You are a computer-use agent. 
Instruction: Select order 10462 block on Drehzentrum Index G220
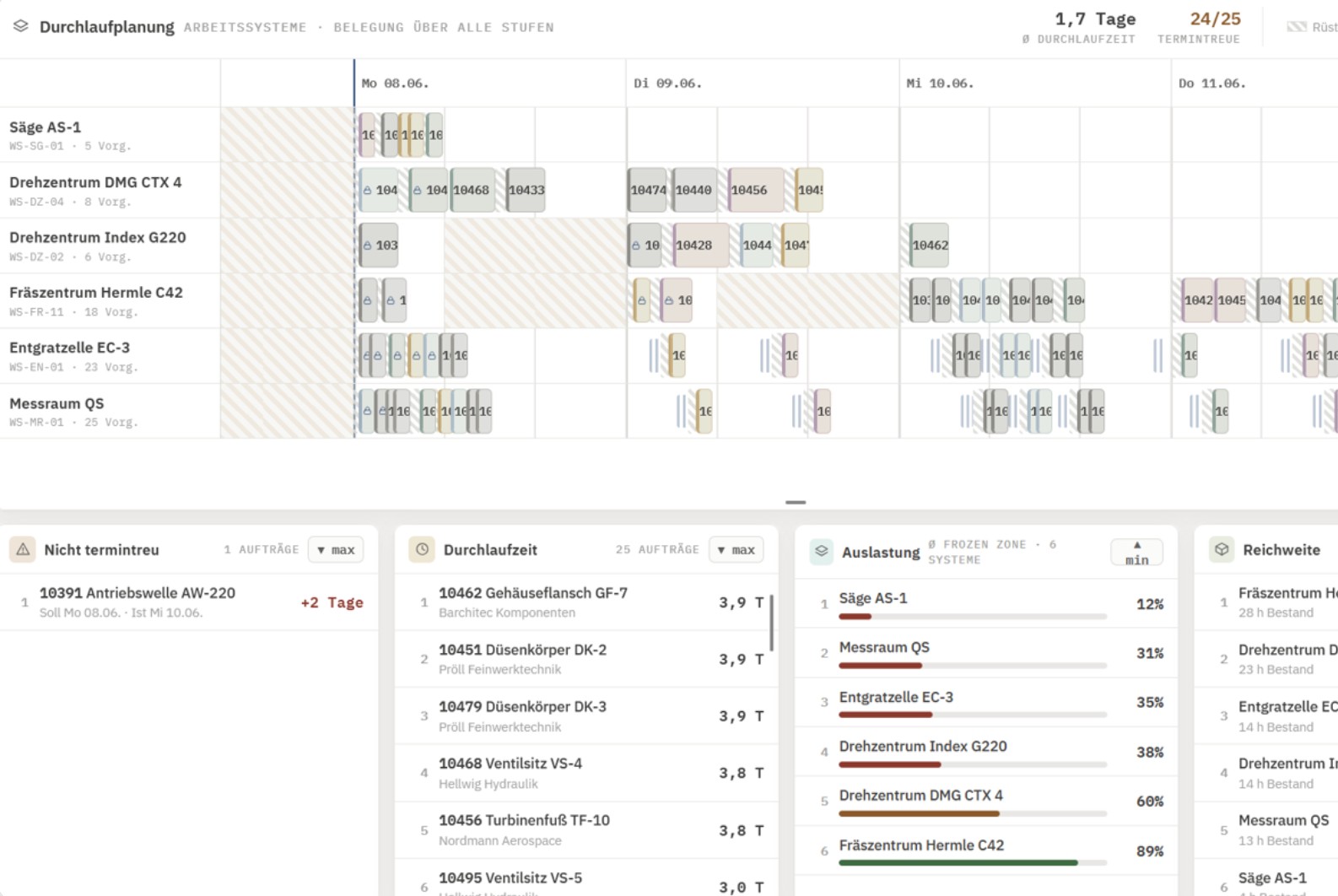(929, 246)
